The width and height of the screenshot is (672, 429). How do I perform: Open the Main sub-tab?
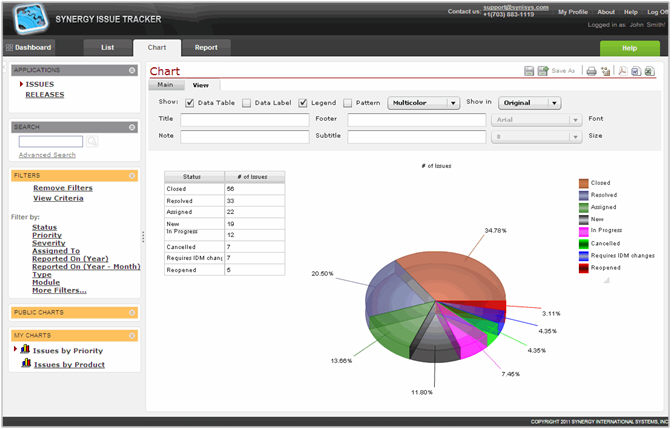pyautogui.click(x=165, y=85)
